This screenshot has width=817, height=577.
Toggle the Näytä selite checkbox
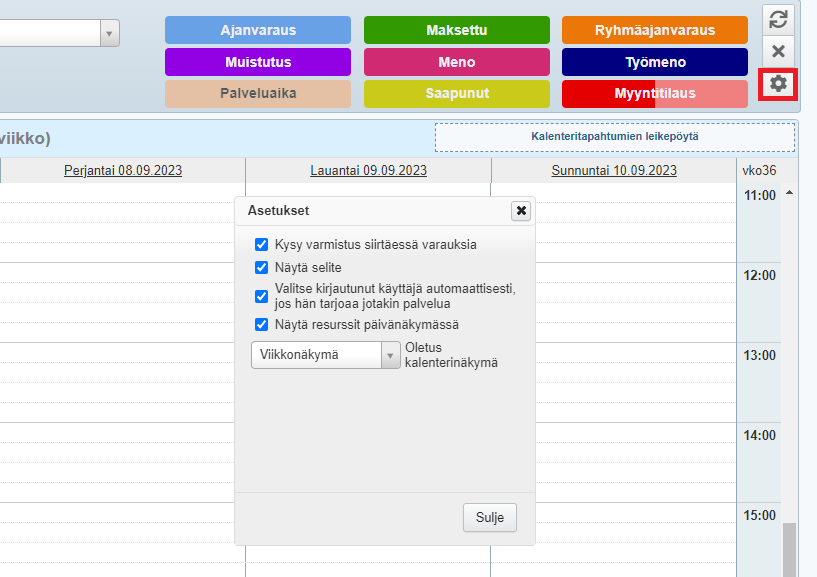pyautogui.click(x=262, y=268)
